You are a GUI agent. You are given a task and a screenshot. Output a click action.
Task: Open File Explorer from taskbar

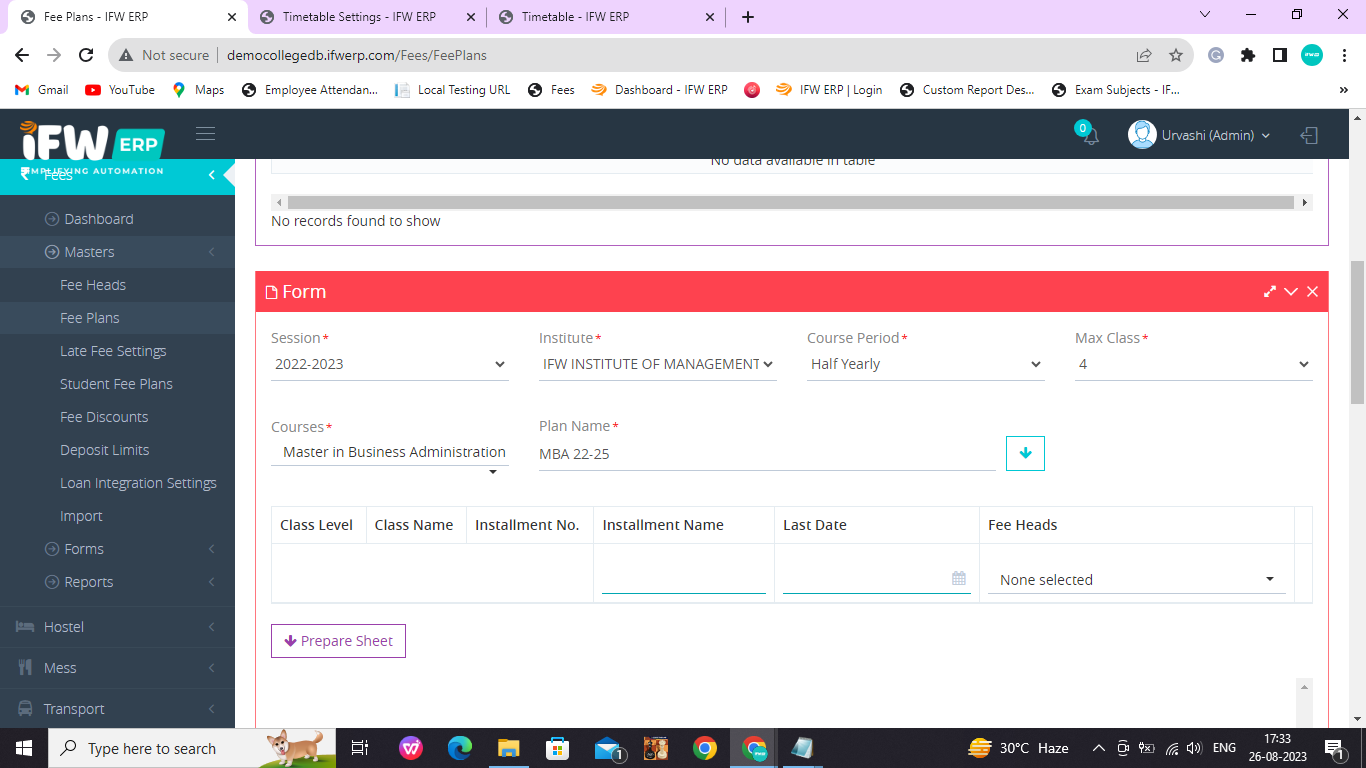click(x=508, y=748)
